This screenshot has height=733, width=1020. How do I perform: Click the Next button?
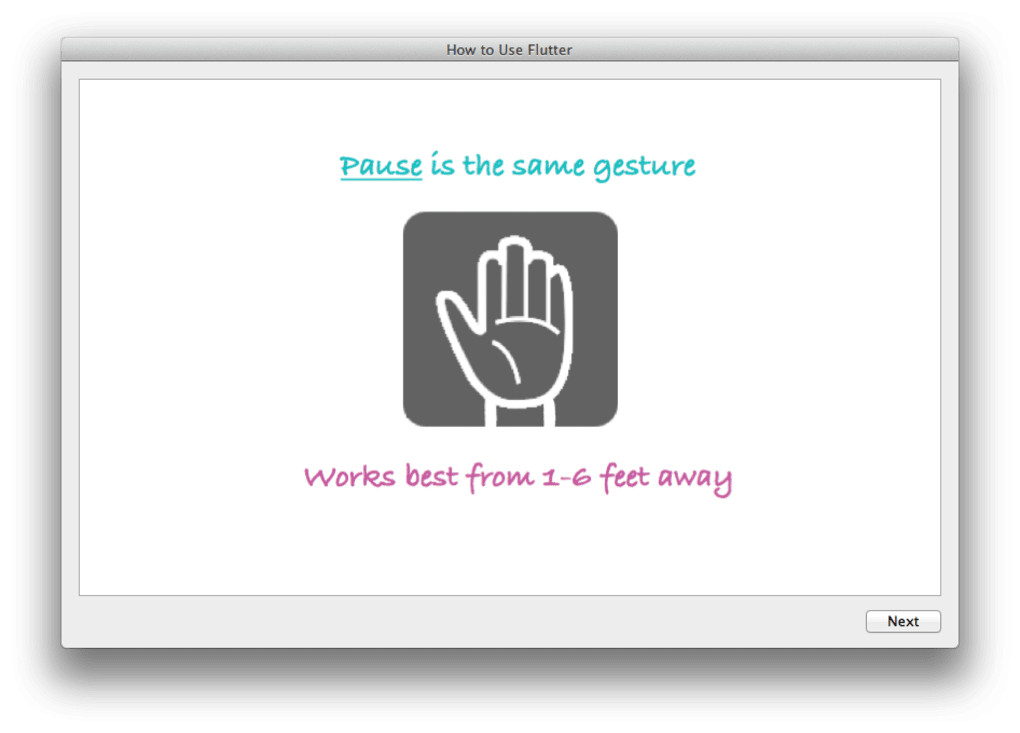coord(902,621)
